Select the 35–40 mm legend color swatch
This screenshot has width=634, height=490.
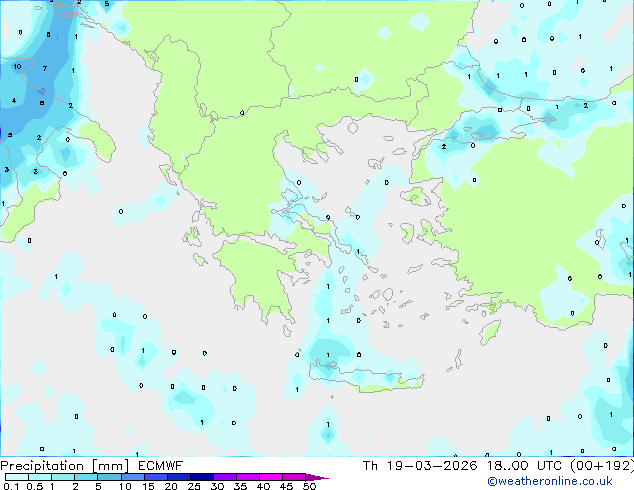point(248,477)
